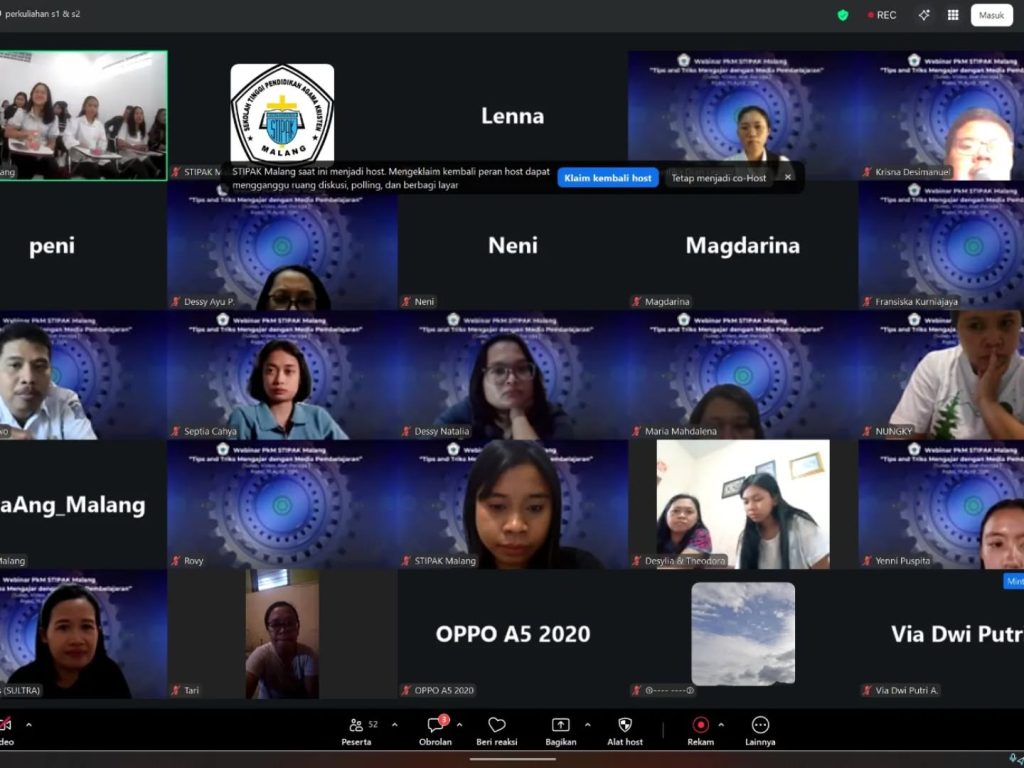The height and width of the screenshot is (768, 1024).
Task: Toggle the Rekam recording button
Action: pos(701,730)
